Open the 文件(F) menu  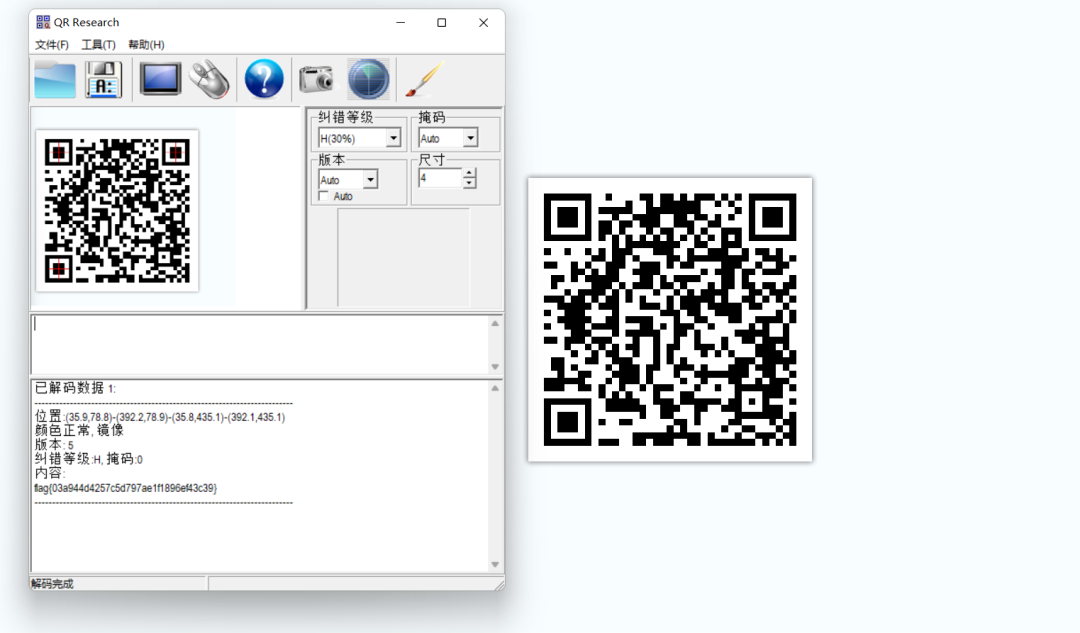click(52, 45)
